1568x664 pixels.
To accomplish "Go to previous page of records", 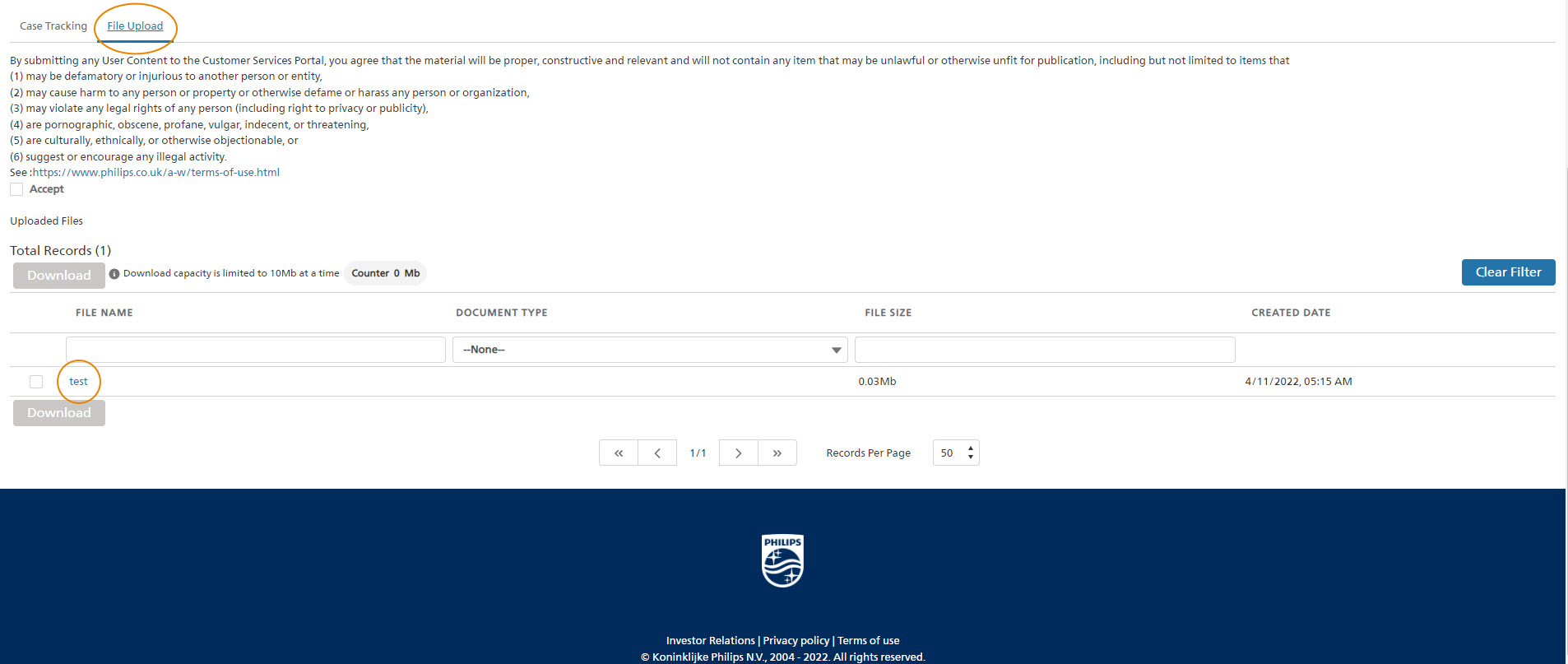I will coord(657,453).
